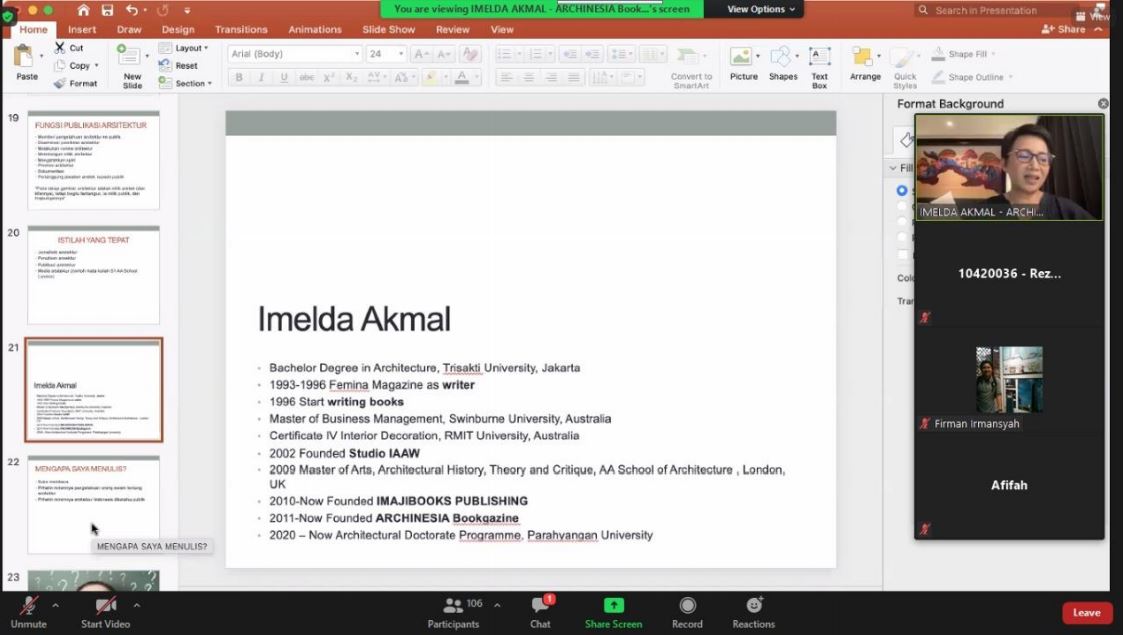Image resolution: width=1124 pixels, height=635 pixels.
Task: Click the red Leave button
Action: coord(1086,613)
